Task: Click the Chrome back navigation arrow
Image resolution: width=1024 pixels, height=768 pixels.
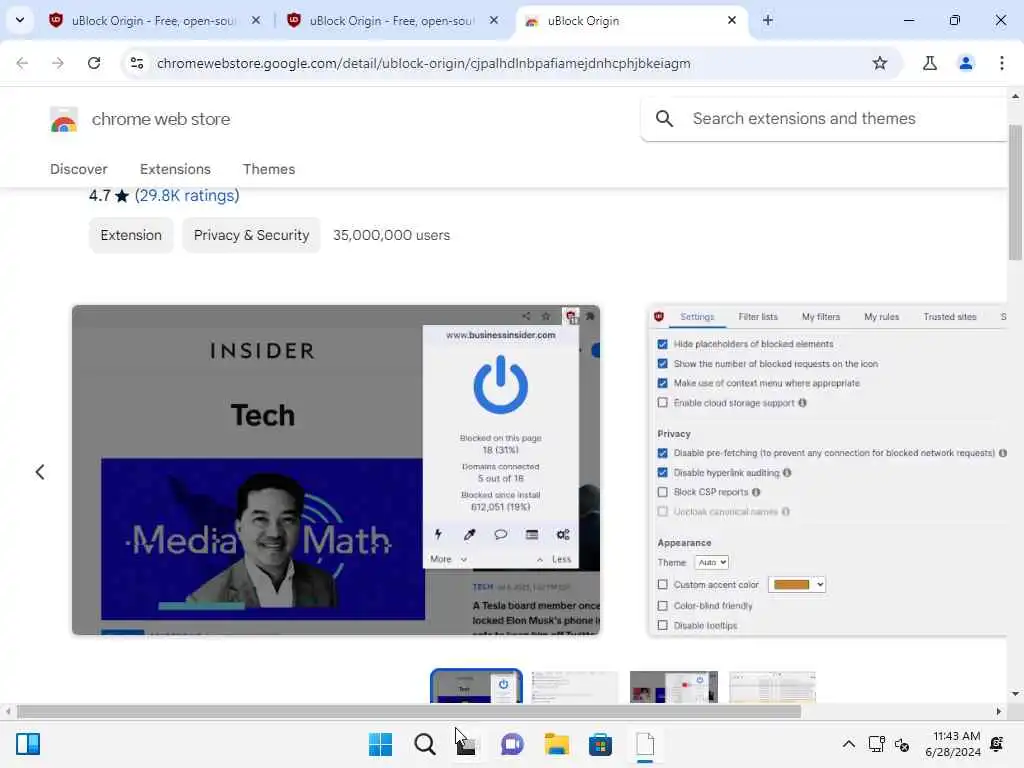Action: coord(22,63)
